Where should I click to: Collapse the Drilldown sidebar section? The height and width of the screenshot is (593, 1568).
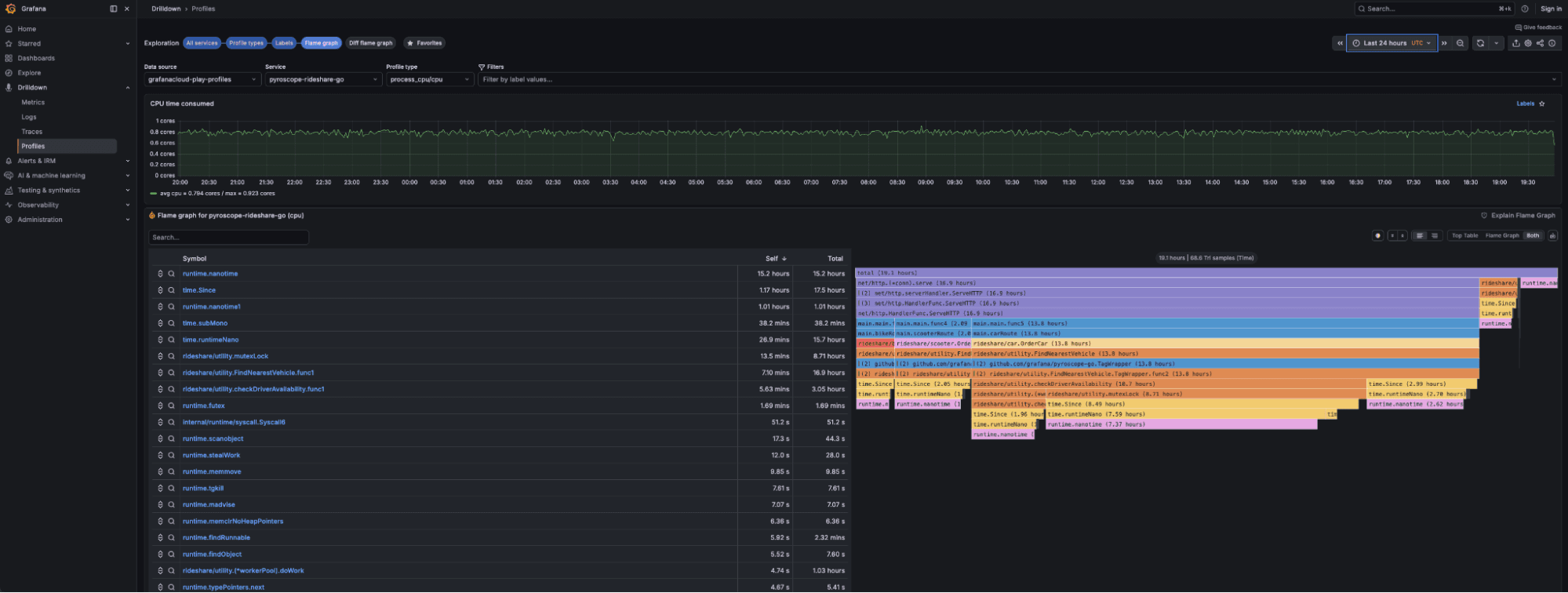128,88
